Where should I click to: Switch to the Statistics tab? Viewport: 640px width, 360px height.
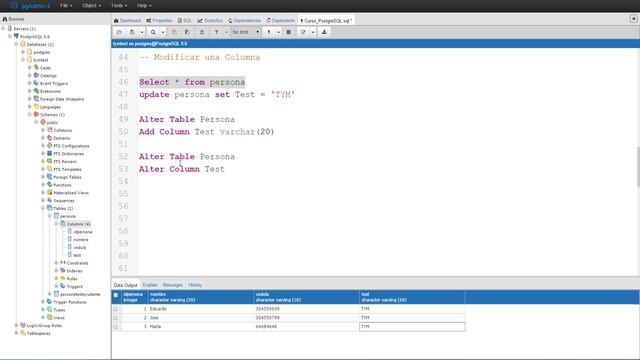[210, 20]
